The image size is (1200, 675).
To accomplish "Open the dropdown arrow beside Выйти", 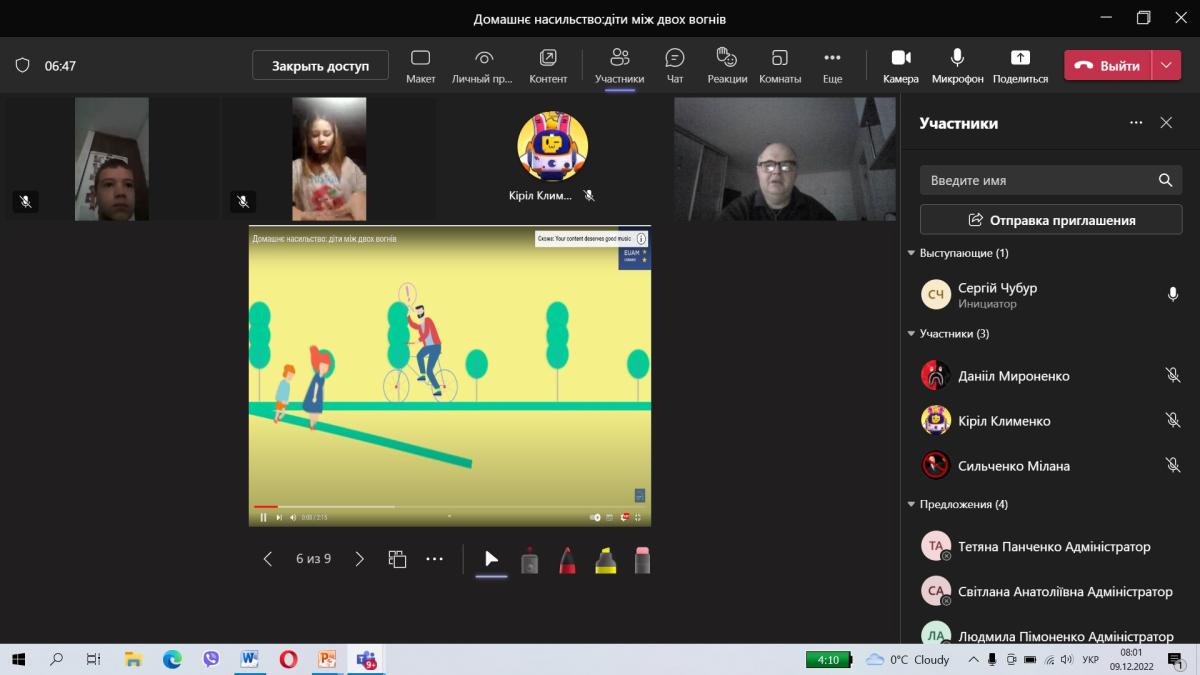I will pos(1167,66).
